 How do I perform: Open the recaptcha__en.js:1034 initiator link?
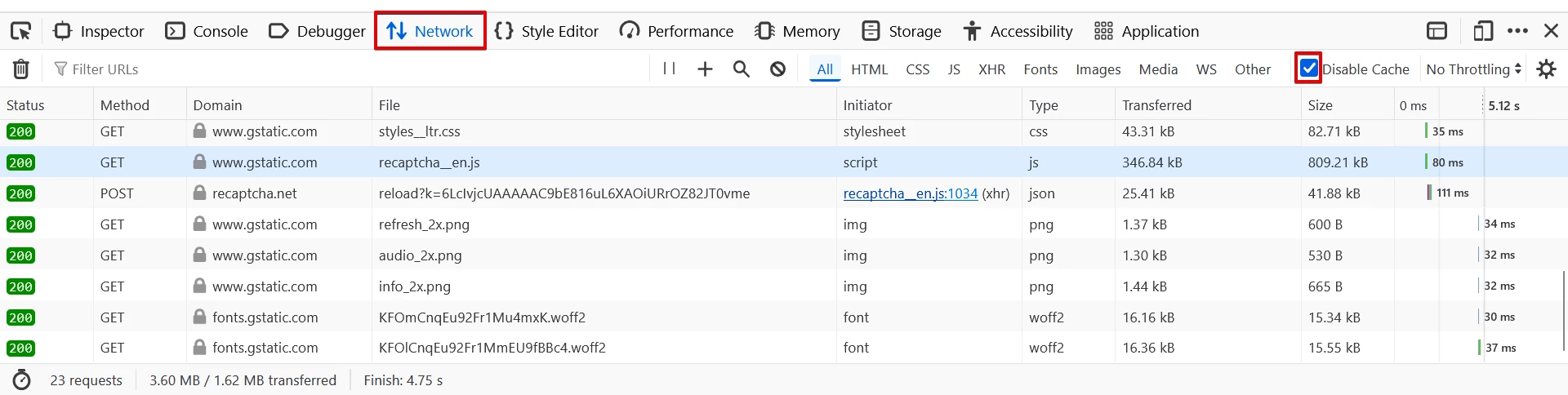(x=910, y=193)
